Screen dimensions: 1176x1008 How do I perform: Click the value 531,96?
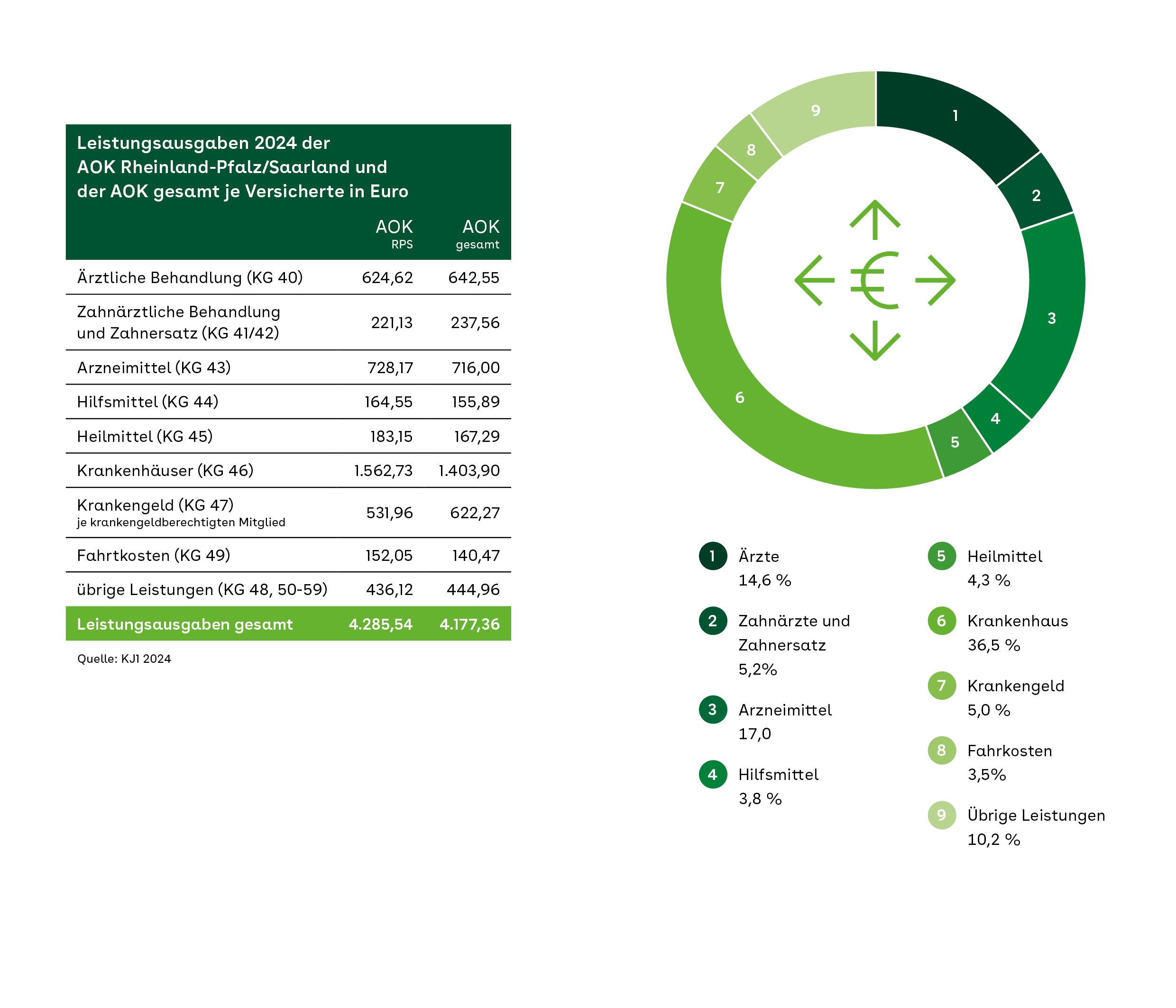click(389, 513)
